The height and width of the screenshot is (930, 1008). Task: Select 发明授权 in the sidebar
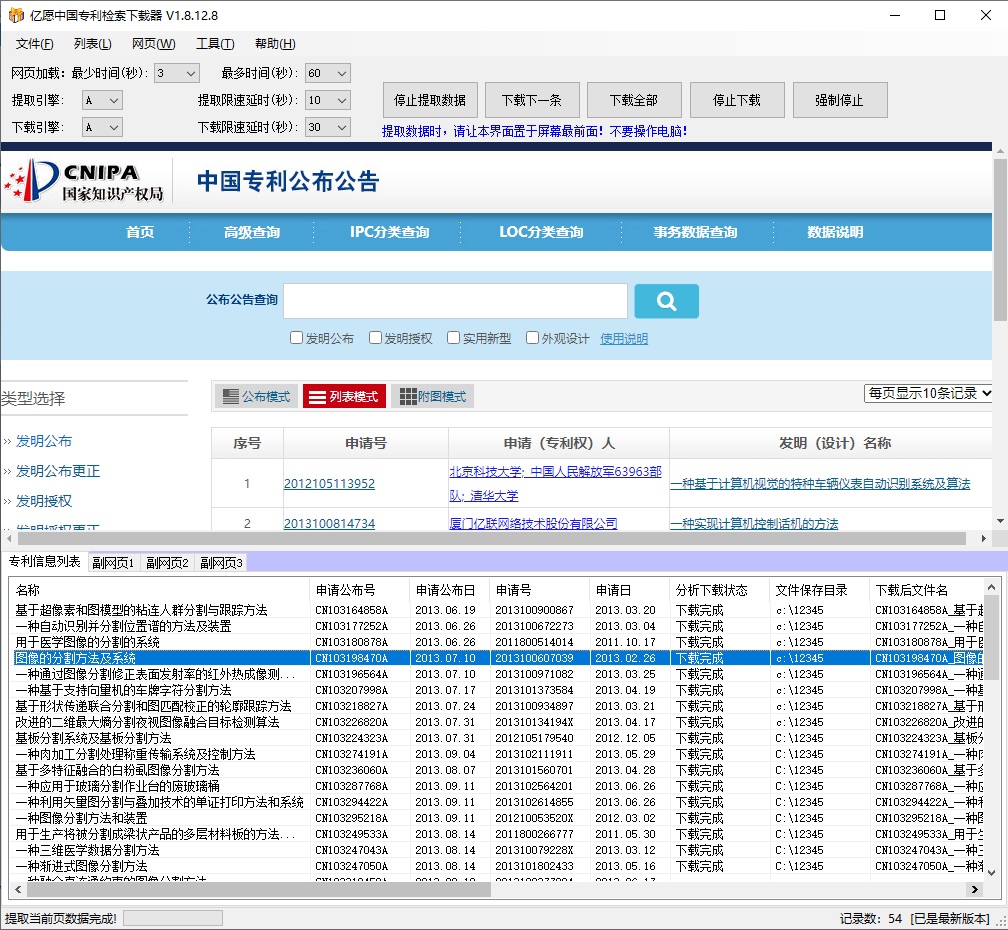tap(44, 501)
